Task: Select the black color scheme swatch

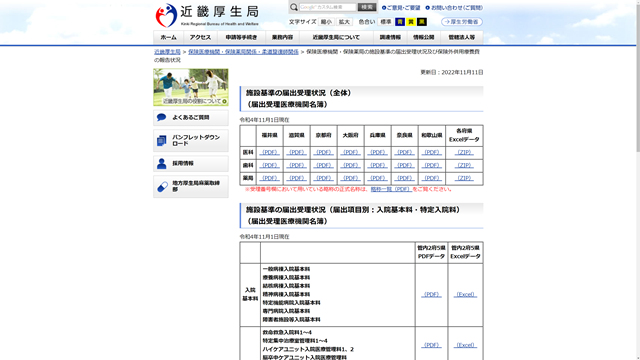Action: coord(422,22)
